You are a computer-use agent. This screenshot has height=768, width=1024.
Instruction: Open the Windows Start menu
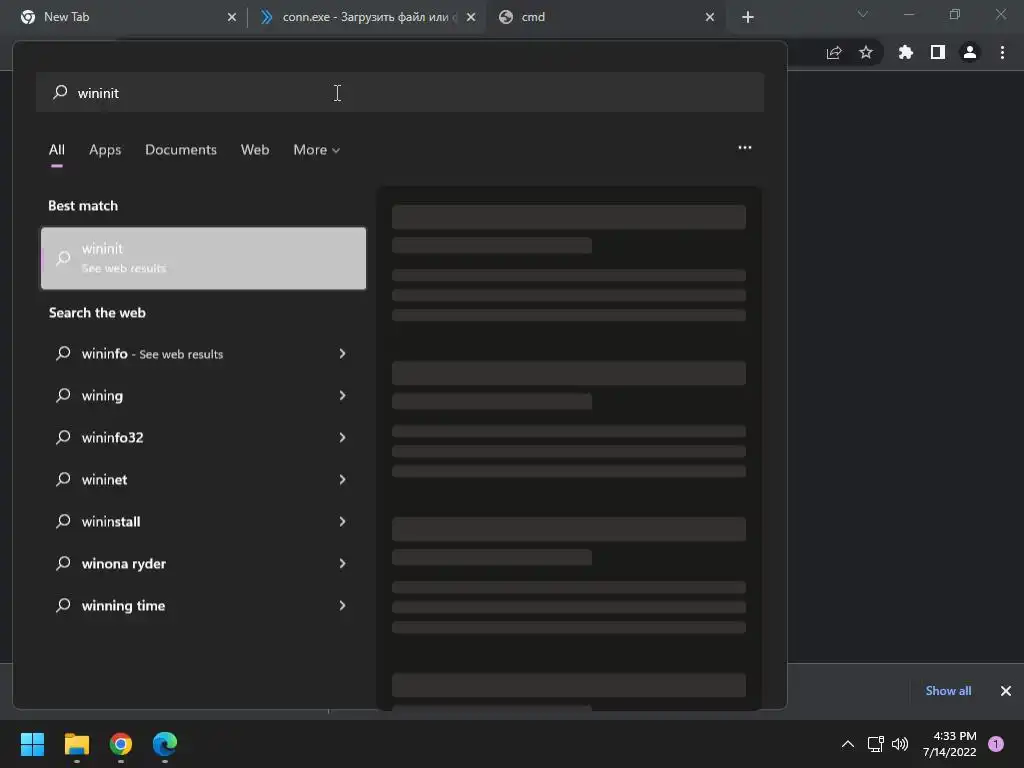[32, 744]
